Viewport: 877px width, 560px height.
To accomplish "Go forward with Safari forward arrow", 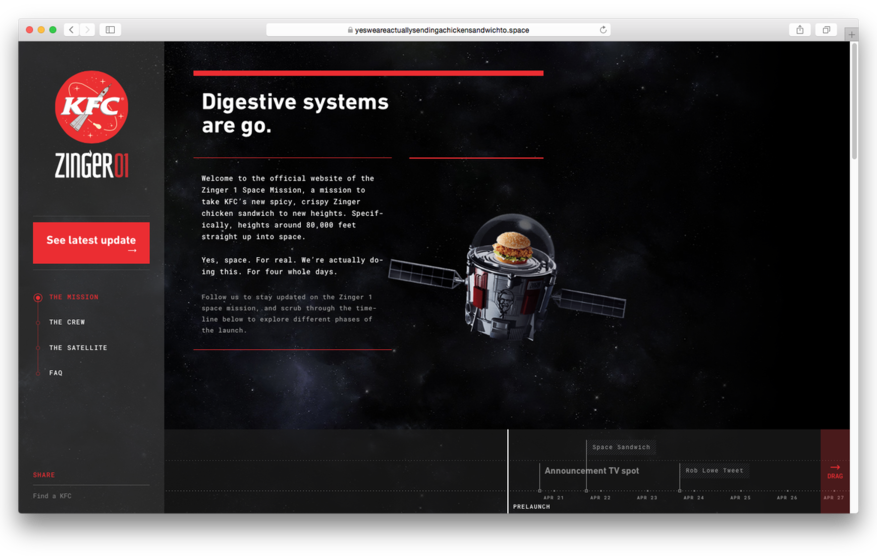I will pos(87,30).
